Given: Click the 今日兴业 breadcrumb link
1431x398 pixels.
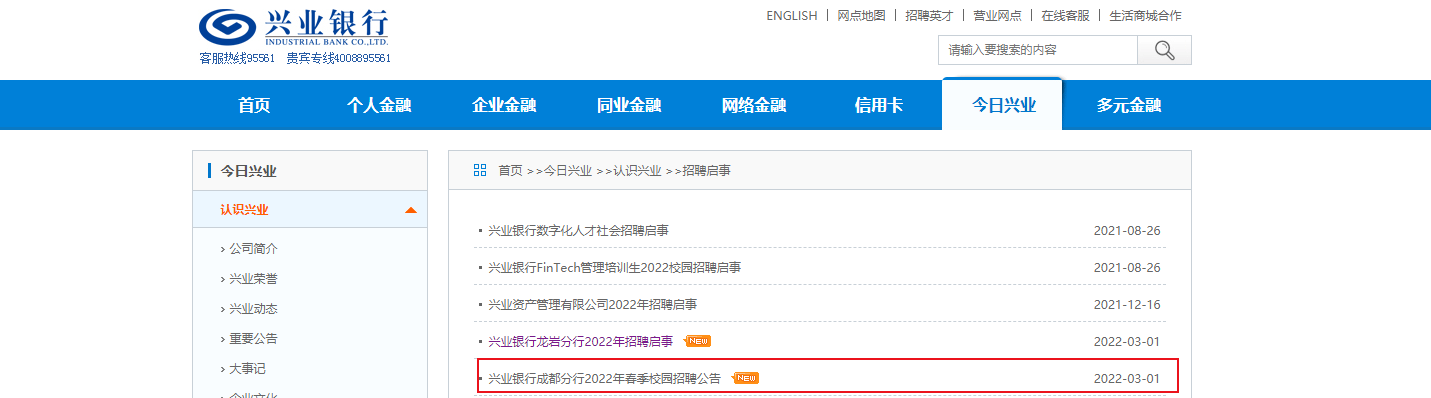Looking at the screenshot, I should coord(568,171).
